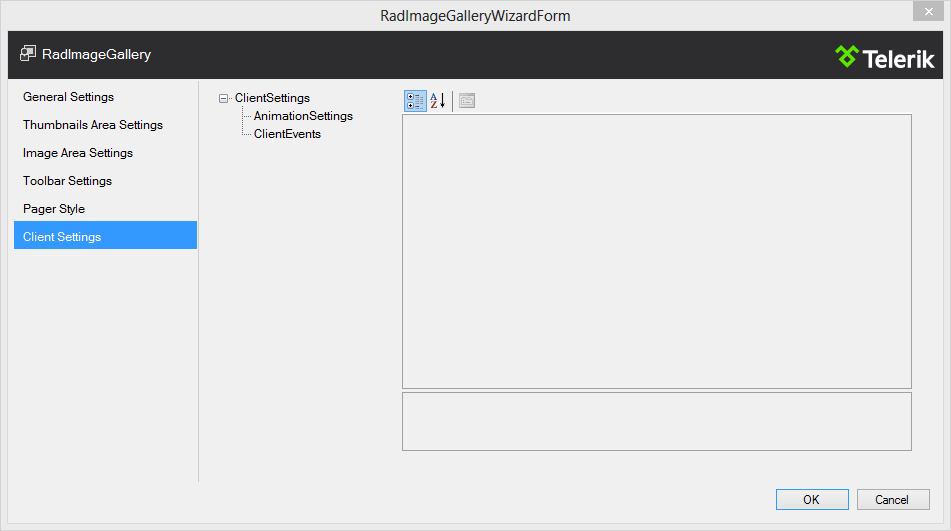Open the Toolbar Settings section

68,181
